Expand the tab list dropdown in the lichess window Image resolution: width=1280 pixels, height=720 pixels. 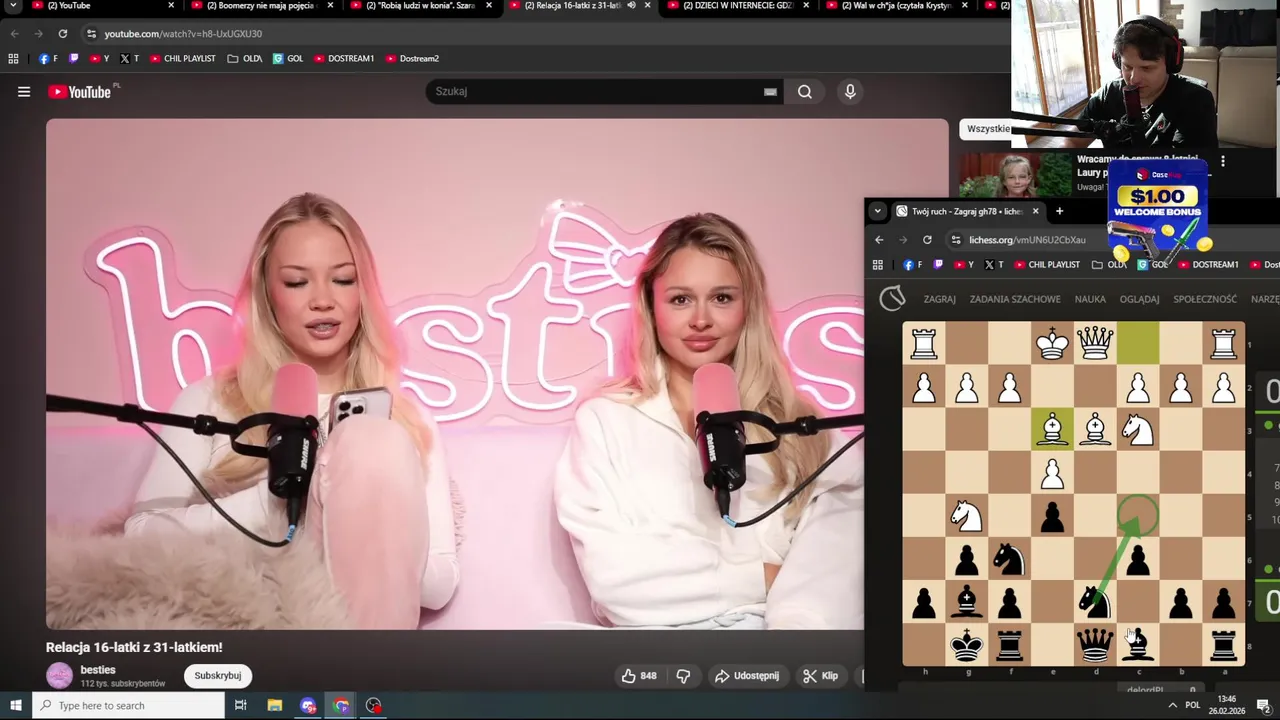tap(877, 211)
